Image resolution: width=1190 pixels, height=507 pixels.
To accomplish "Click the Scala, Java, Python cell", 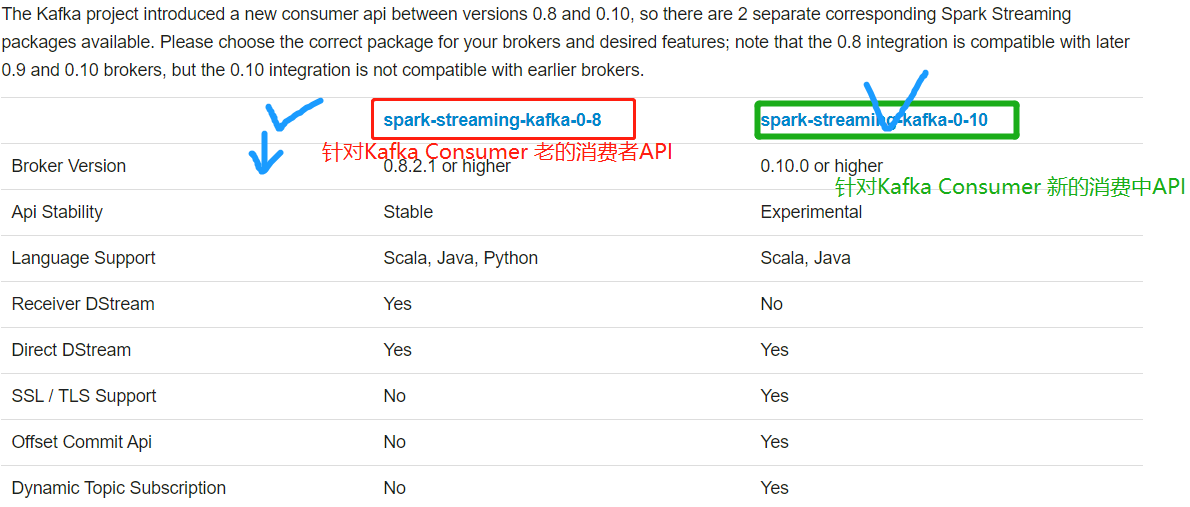I will pos(461,258).
